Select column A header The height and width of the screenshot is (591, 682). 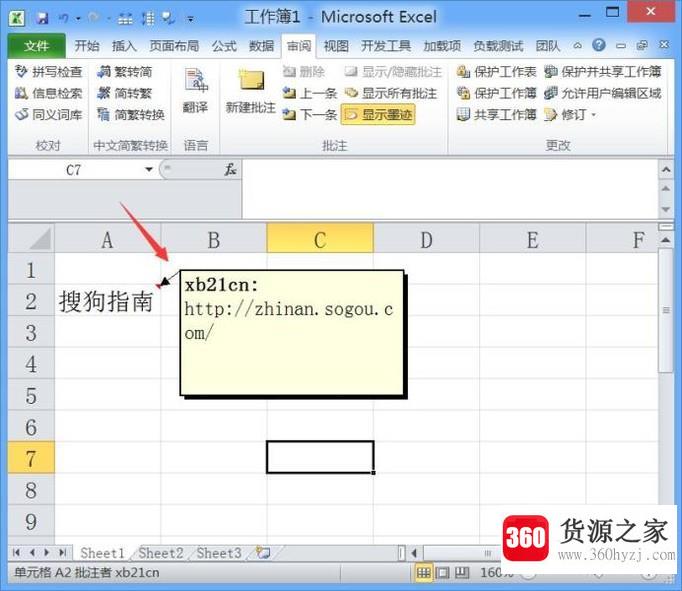107,239
